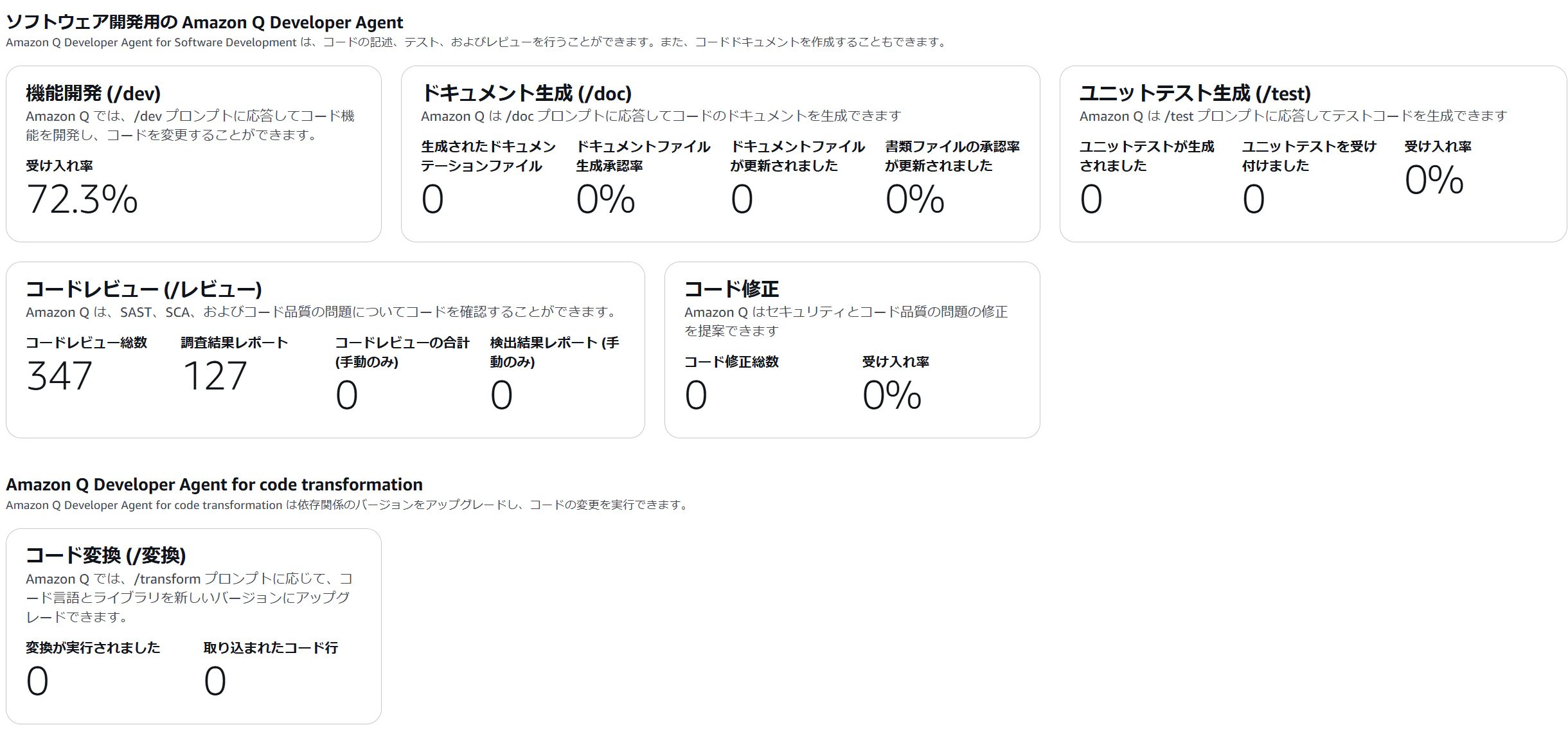1568x734 pixels.
Task: Click the "検出結果レポート (手動のみ)" label
Action: coord(555,352)
